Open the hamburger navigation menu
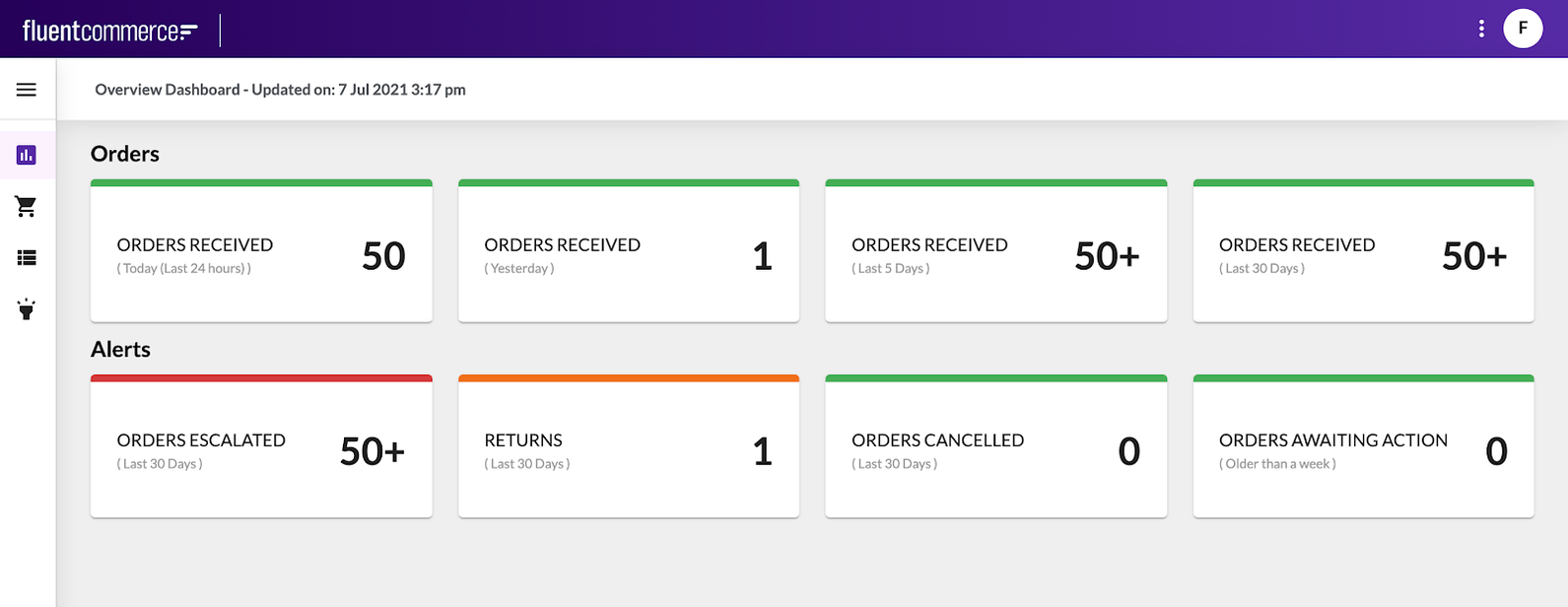1568x607 pixels. [27, 90]
